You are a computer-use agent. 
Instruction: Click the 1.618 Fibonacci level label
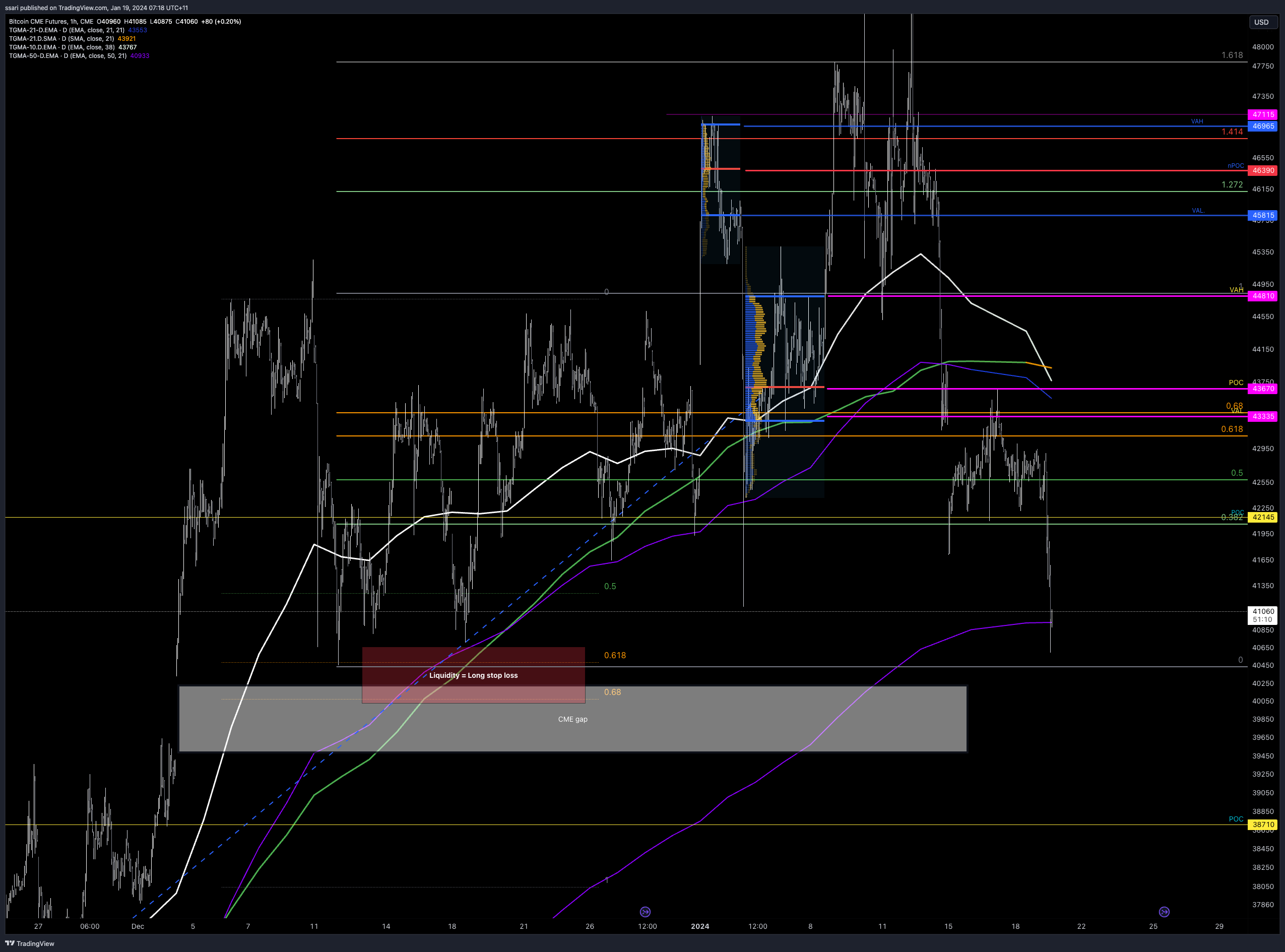1232,55
